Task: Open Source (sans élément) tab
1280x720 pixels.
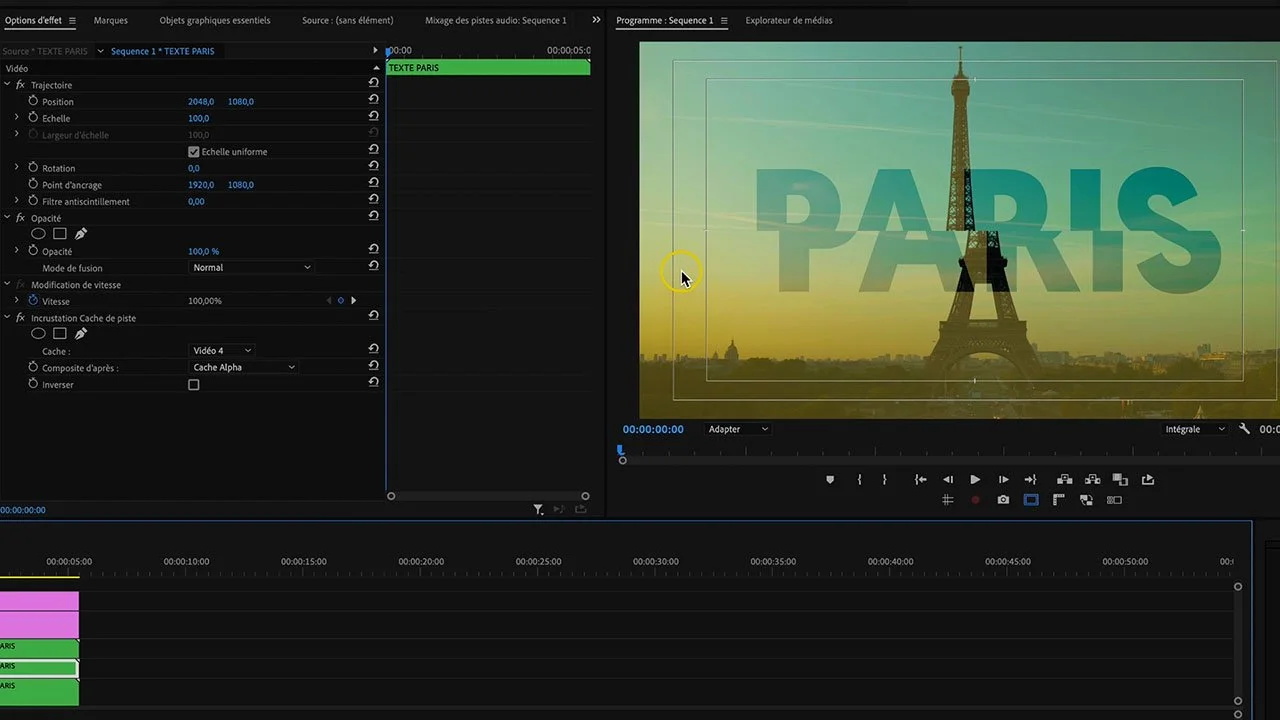Action: tap(348, 20)
